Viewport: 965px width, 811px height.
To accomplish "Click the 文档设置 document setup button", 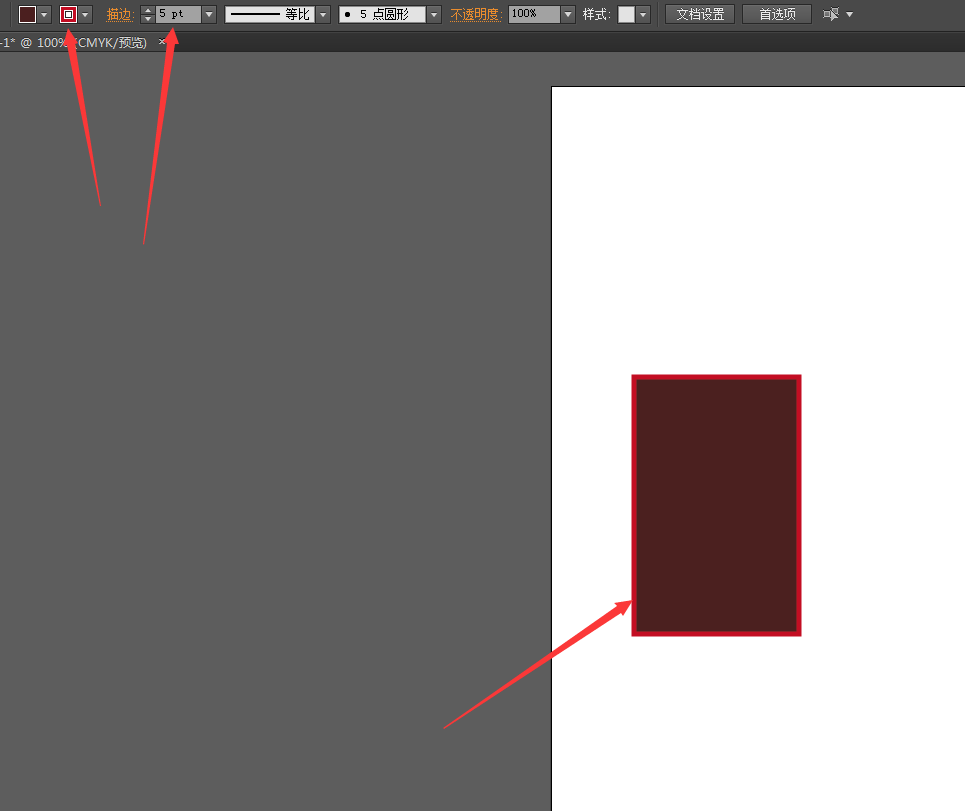I will pos(700,14).
